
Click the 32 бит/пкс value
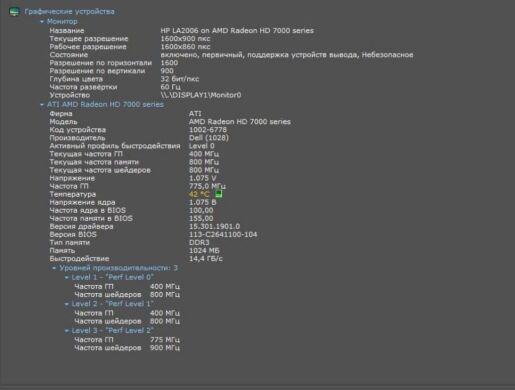[x=180, y=79]
